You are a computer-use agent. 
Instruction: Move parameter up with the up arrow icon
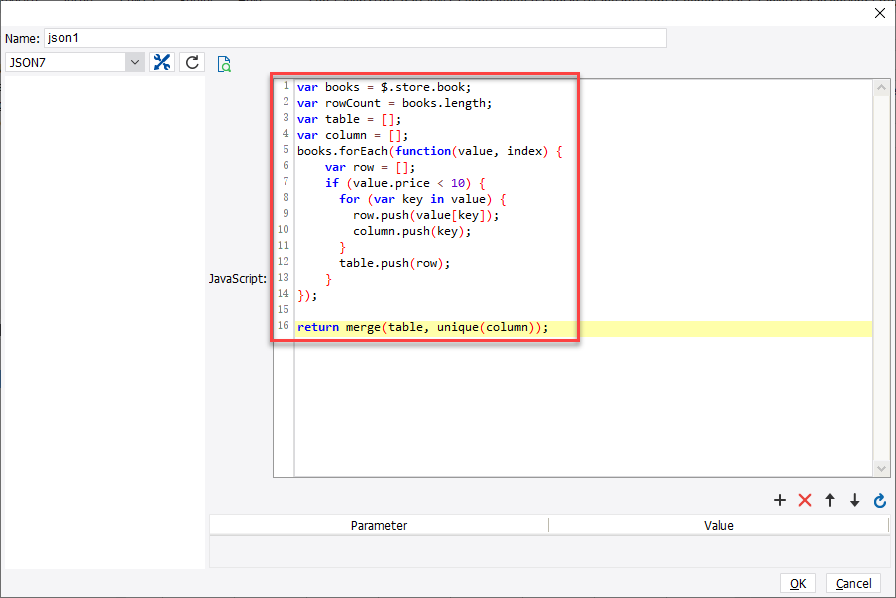(830, 500)
